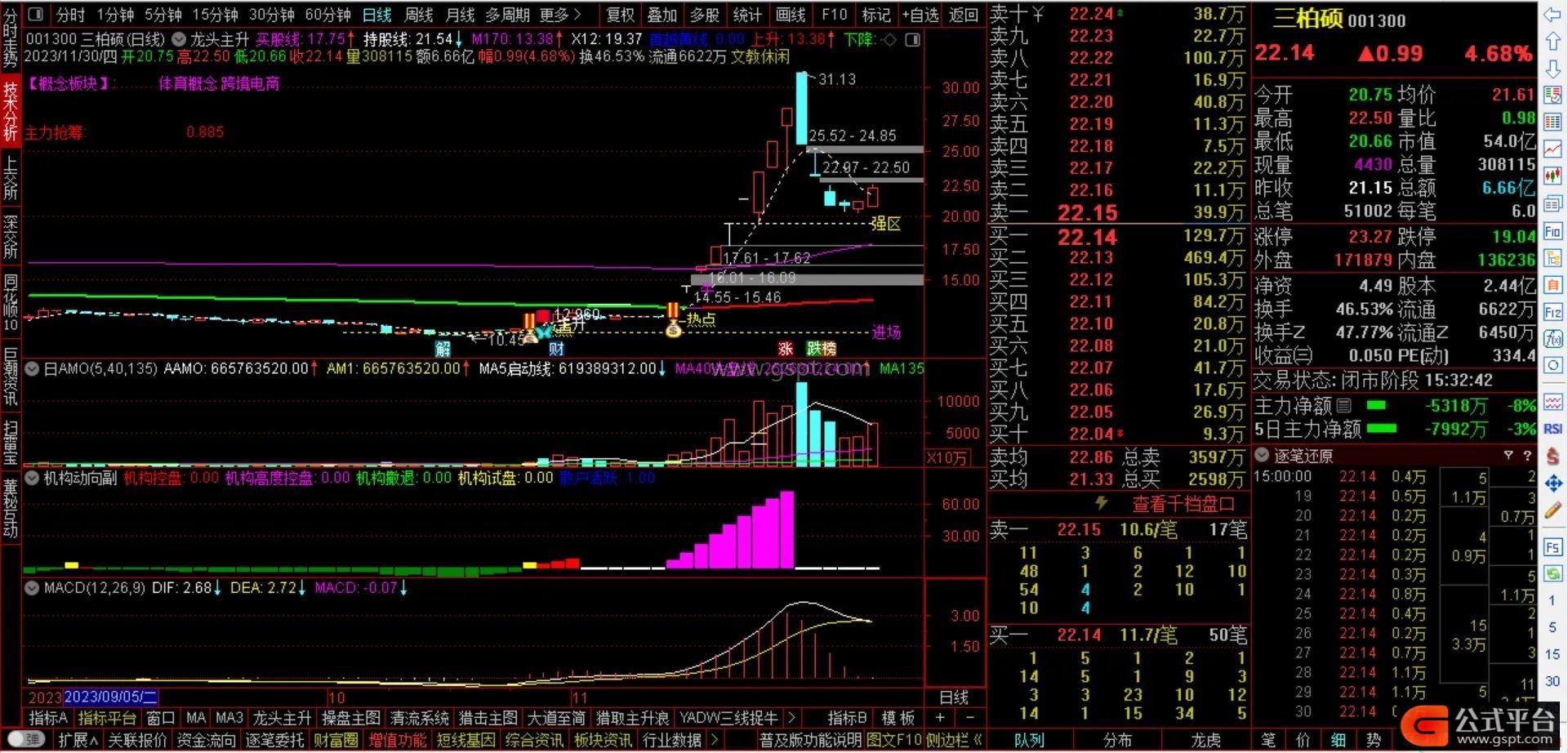Click the 财 marker icon on the chart
1568x753 pixels.
tap(556, 349)
